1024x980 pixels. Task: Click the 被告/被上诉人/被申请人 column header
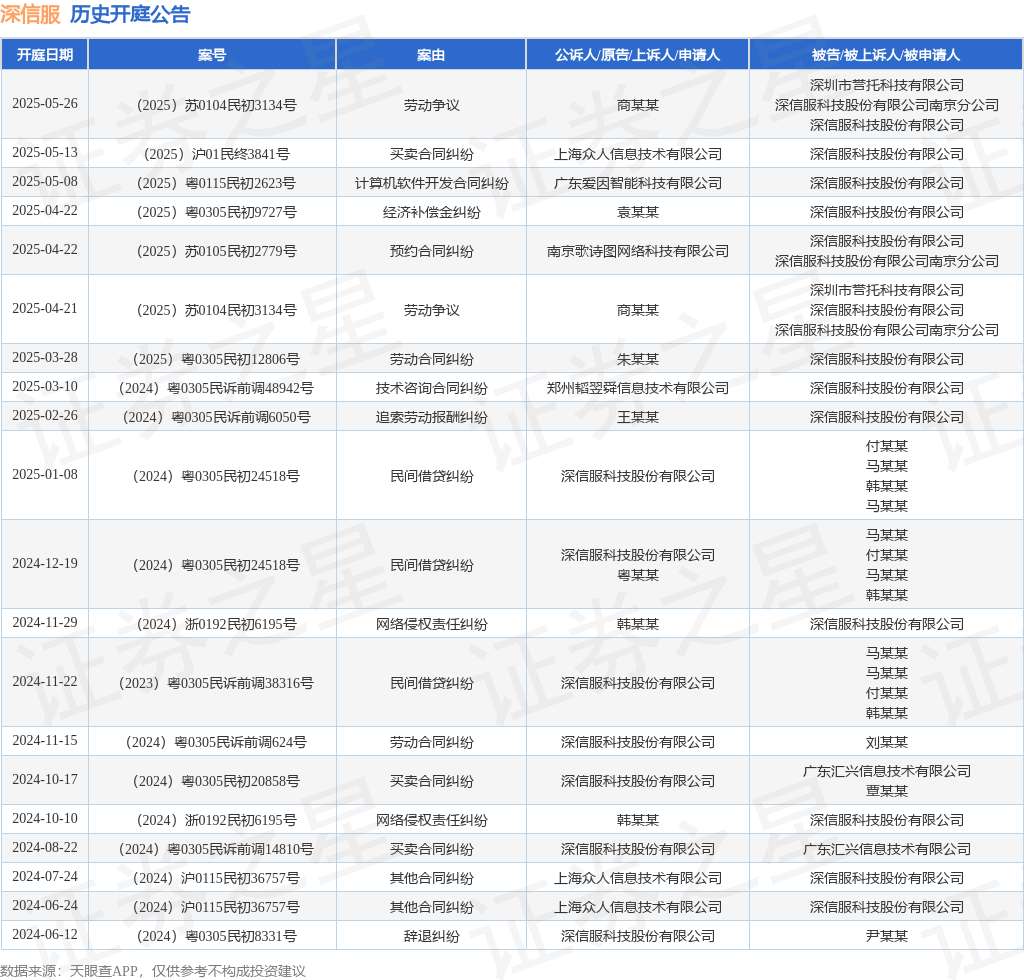(886, 55)
